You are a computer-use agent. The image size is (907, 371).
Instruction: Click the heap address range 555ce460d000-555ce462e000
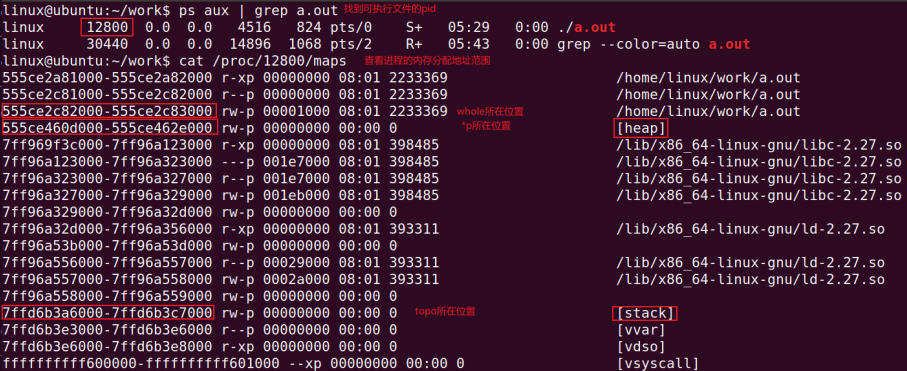tap(109, 127)
